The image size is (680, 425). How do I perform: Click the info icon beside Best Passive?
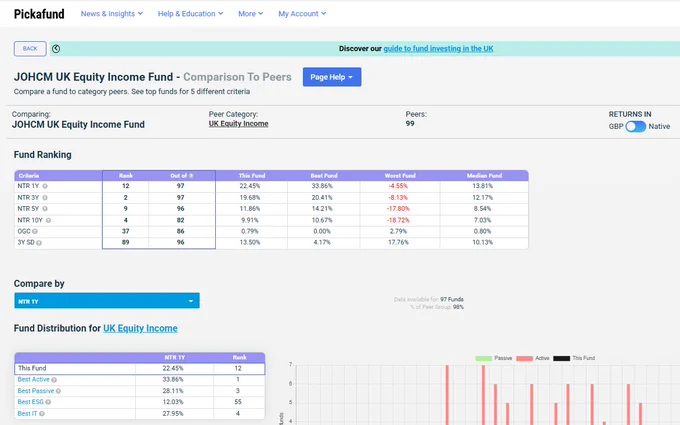point(58,391)
